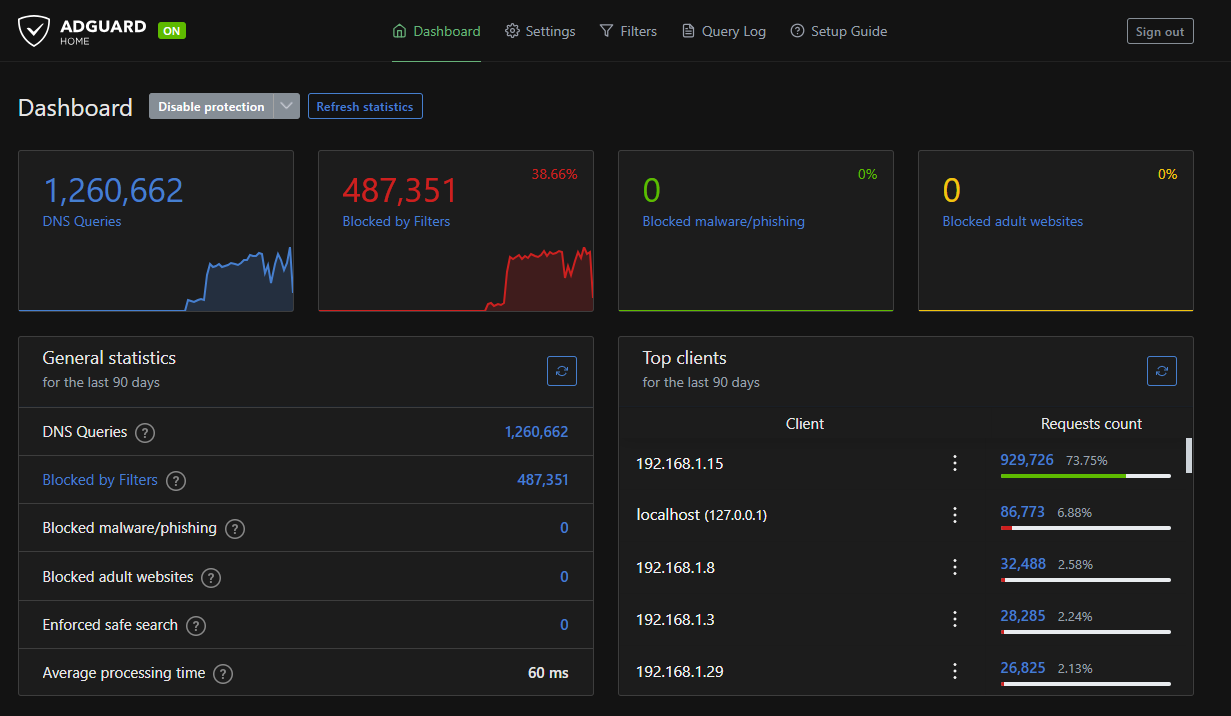Open help icon for Blocked malware/phishing
This screenshot has height=716, width=1231.
(234, 529)
